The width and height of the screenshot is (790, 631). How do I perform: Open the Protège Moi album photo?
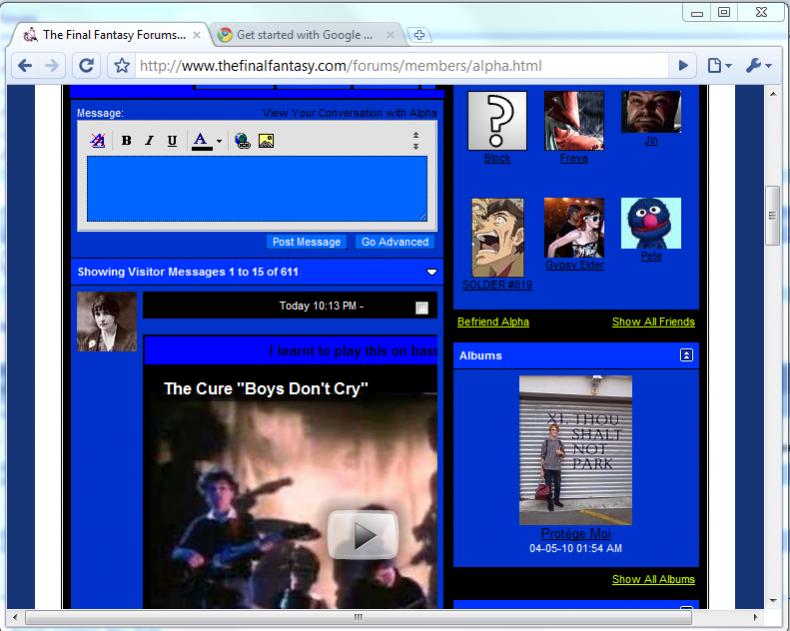click(575, 450)
